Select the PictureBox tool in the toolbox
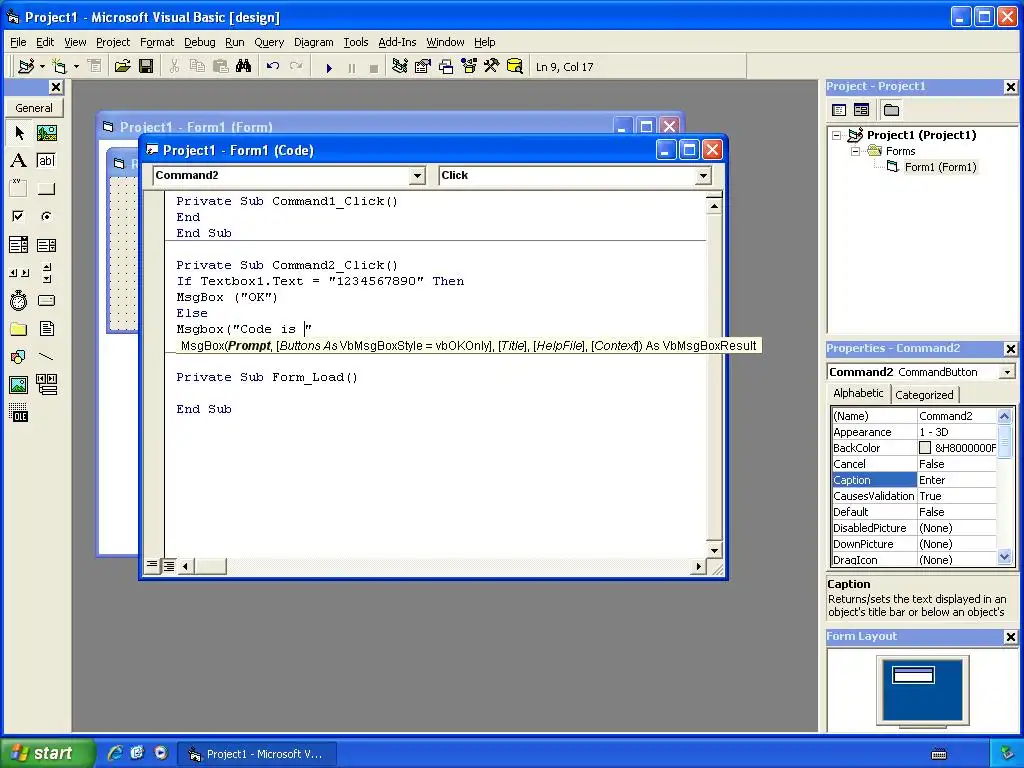 pos(46,133)
